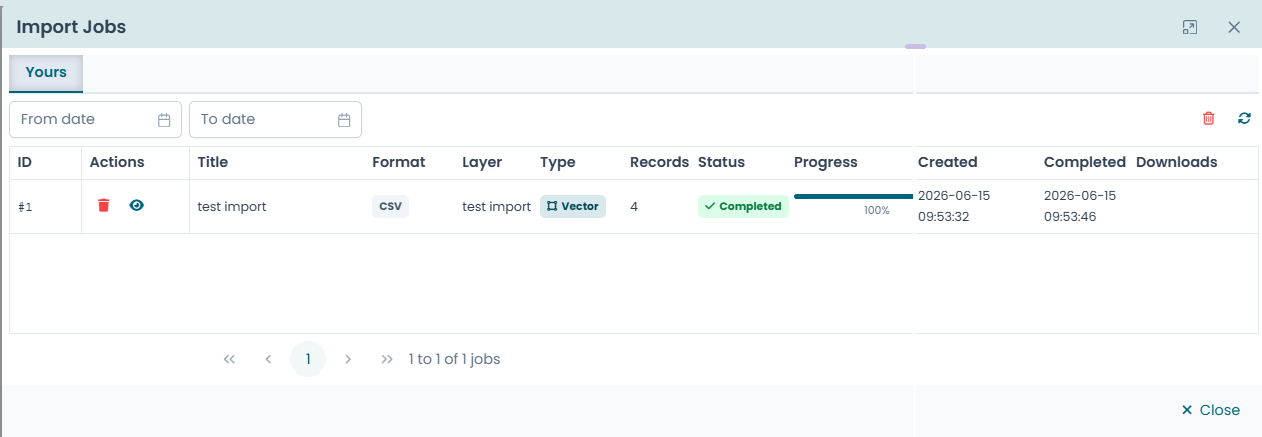Image resolution: width=1262 pixels, height=437 pixels.
Task: Click job ID #1 cell
Action: (26, 207)
